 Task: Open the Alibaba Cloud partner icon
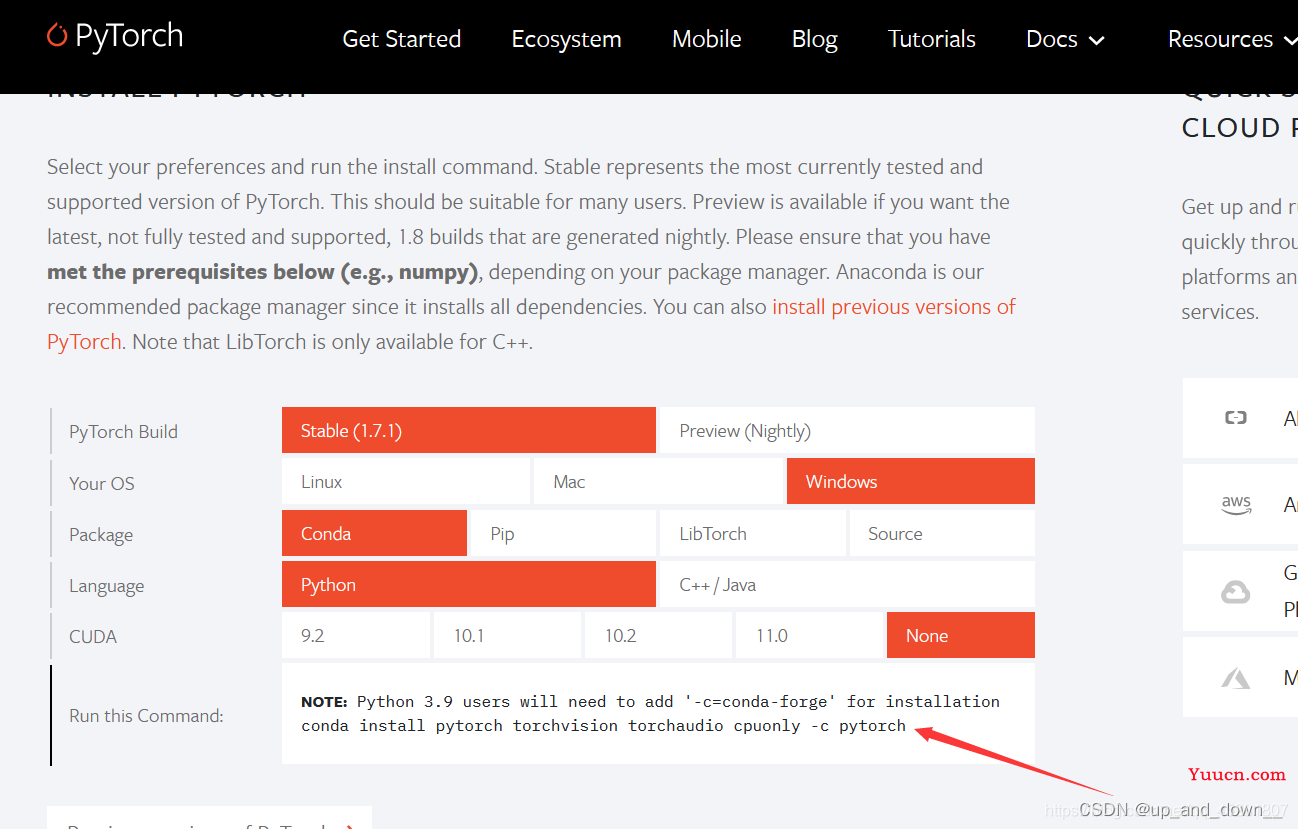click(1236, 418)
